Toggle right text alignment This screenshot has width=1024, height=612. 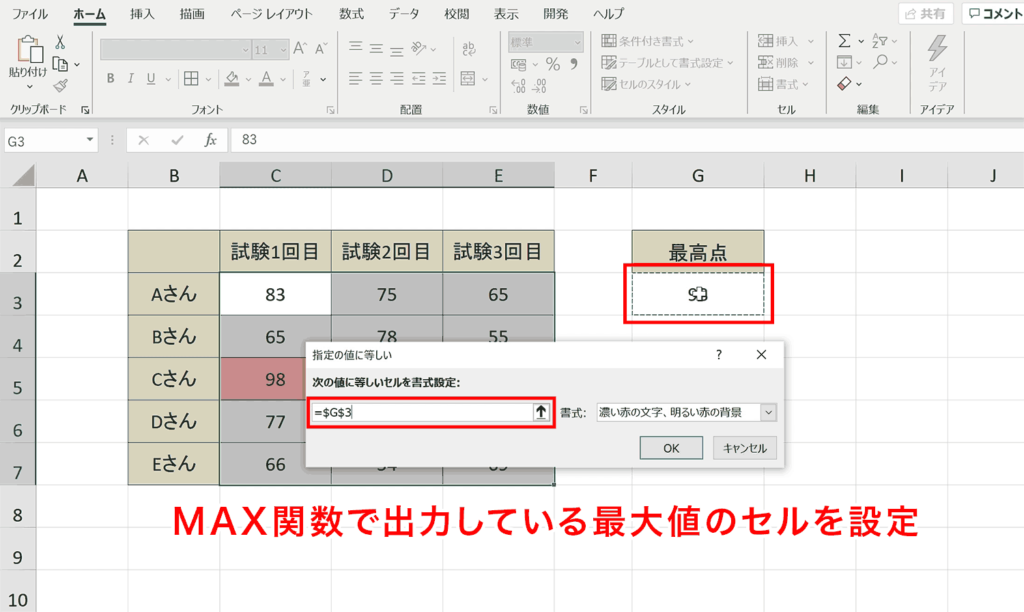[x=397, y=79]
